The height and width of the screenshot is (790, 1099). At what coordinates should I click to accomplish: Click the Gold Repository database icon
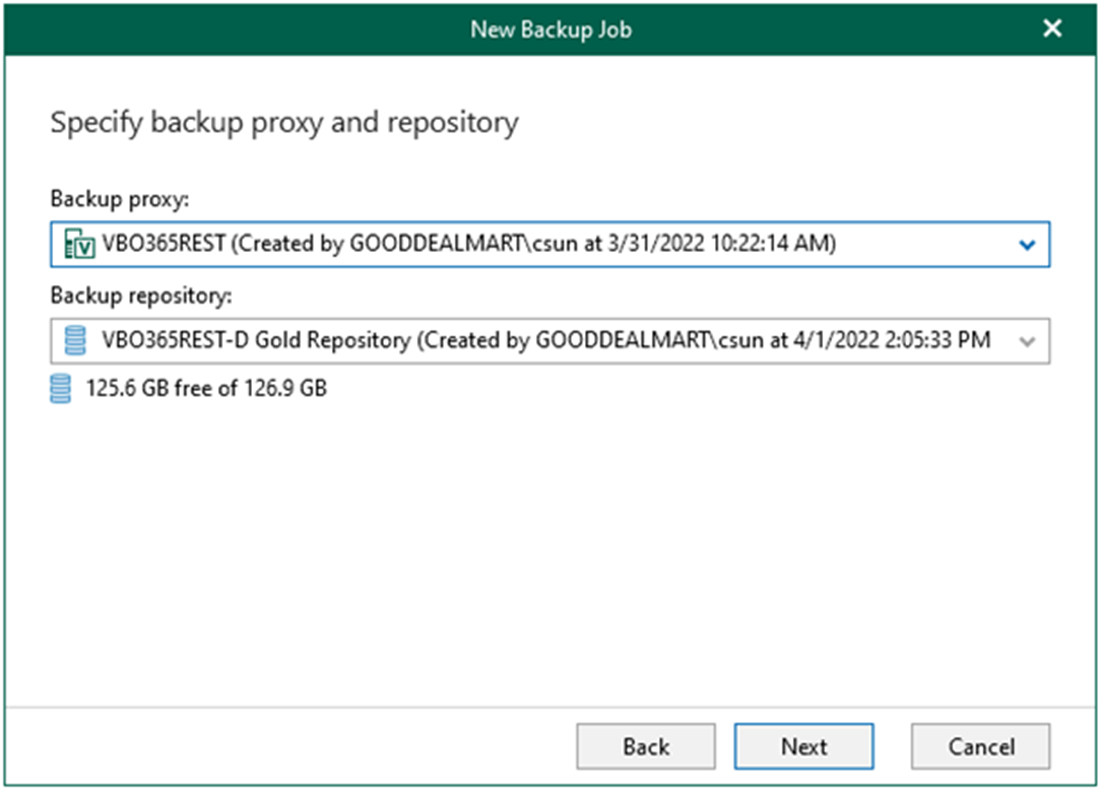(x=75, y=340)
